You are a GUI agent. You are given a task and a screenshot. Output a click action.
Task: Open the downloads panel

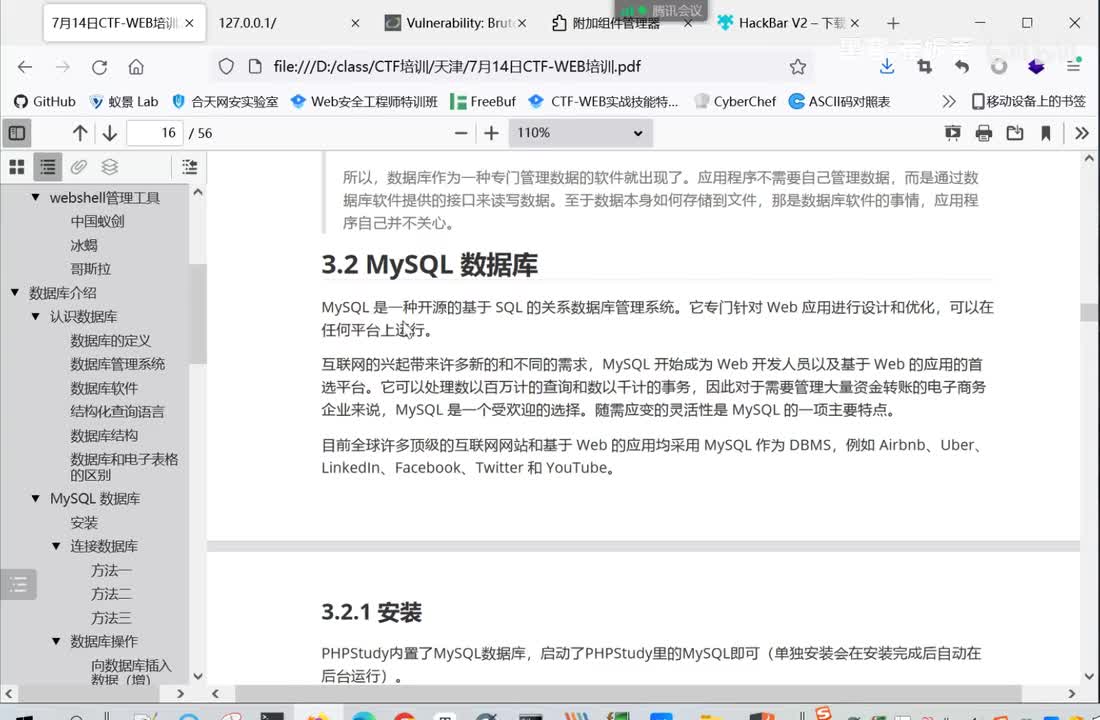tap(887, 67)
